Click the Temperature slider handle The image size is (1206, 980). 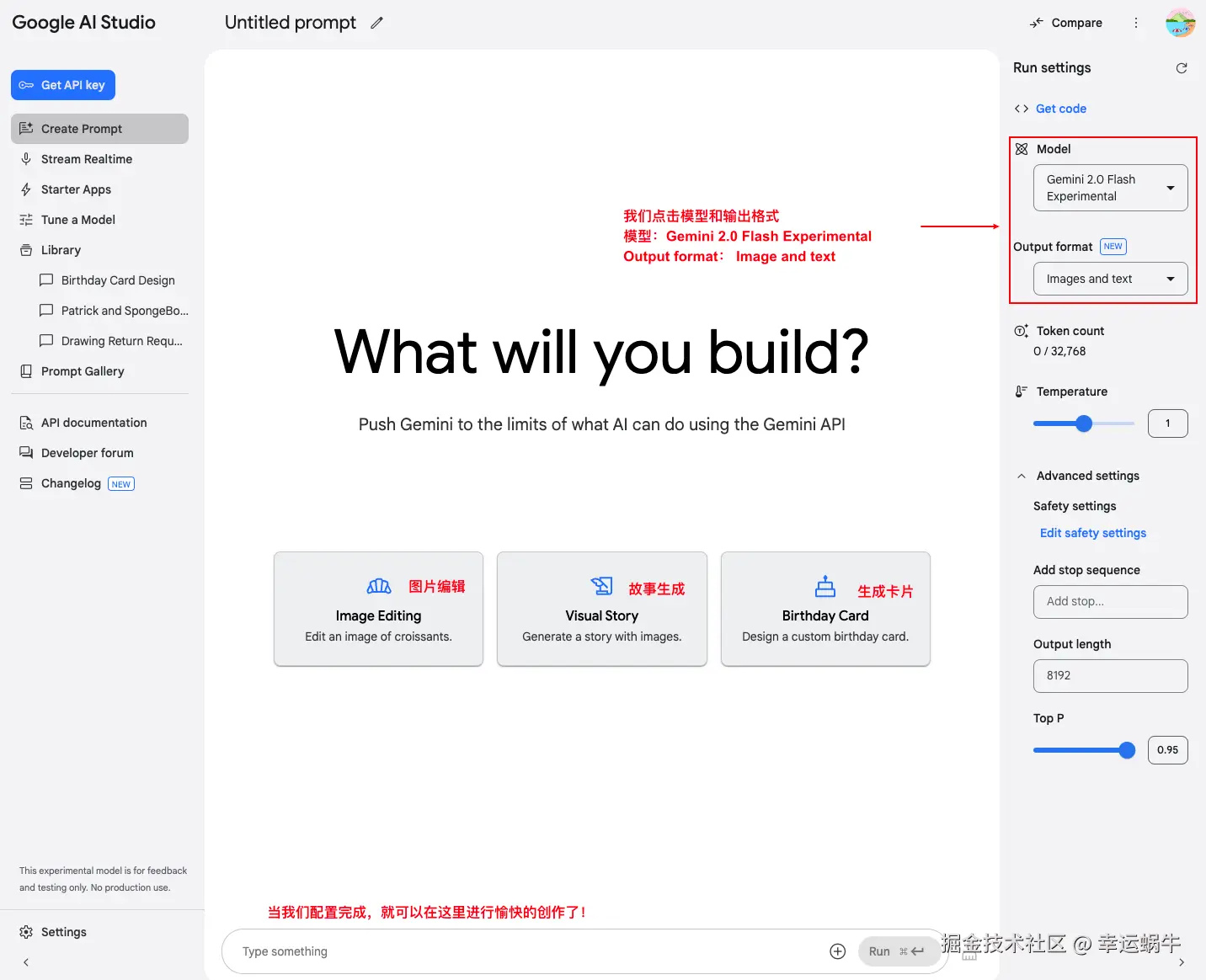1084,423
